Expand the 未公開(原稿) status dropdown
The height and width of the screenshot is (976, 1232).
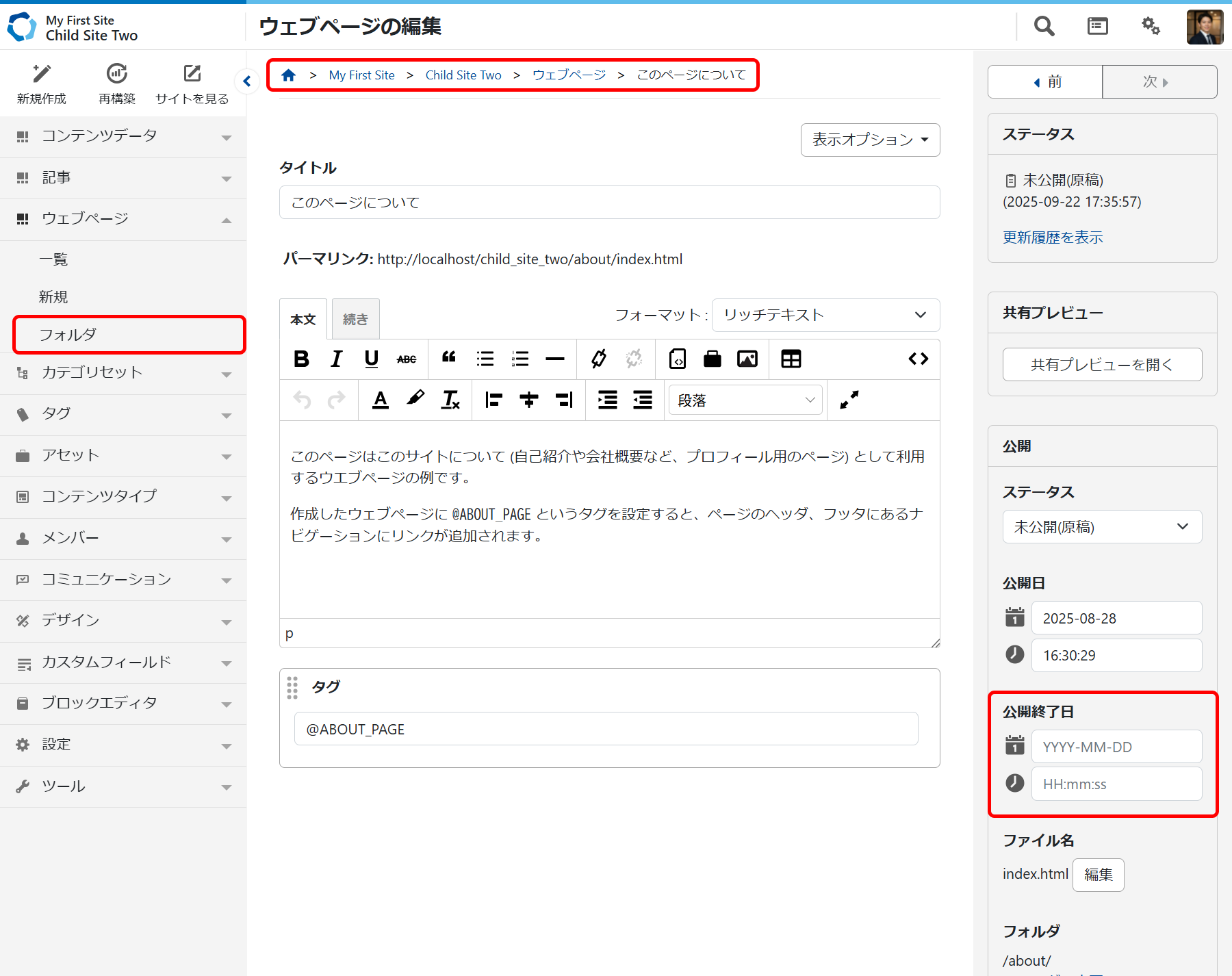tap(1101, 526)
